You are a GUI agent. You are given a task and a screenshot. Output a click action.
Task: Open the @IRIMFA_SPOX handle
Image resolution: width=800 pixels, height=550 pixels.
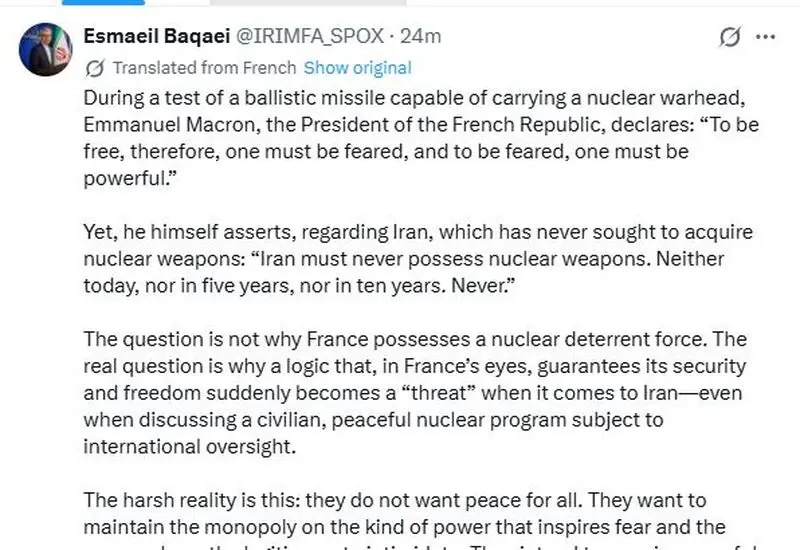pyautogui.click(x=310, y=36)
